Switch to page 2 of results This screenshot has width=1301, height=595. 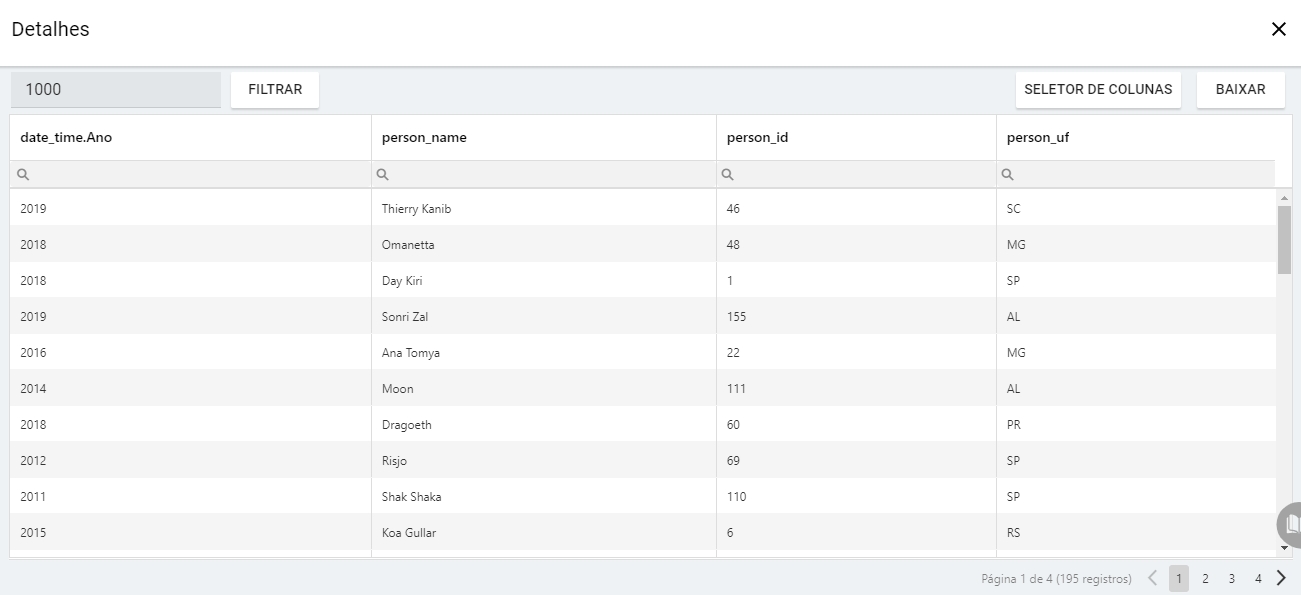click(1206, 579)
